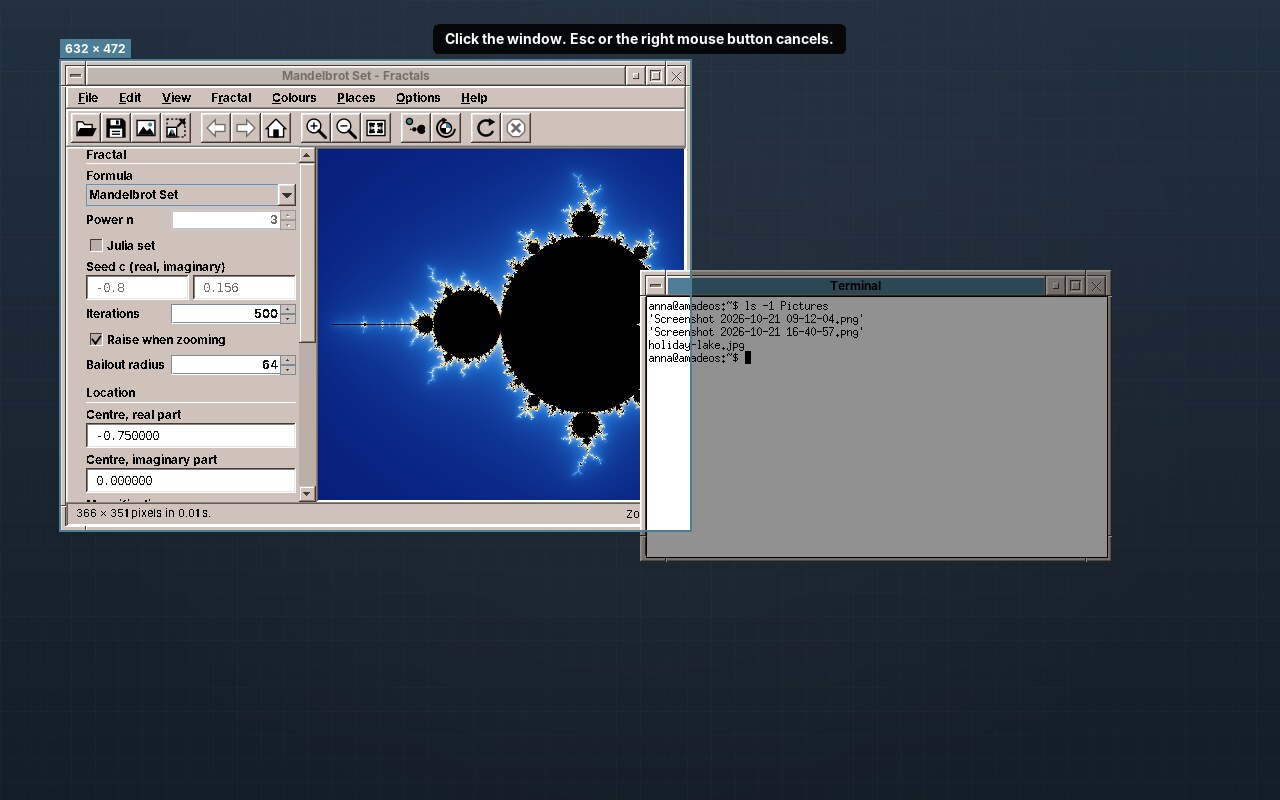Click the Mandelbrot fractal image canvas

(500, 324)
